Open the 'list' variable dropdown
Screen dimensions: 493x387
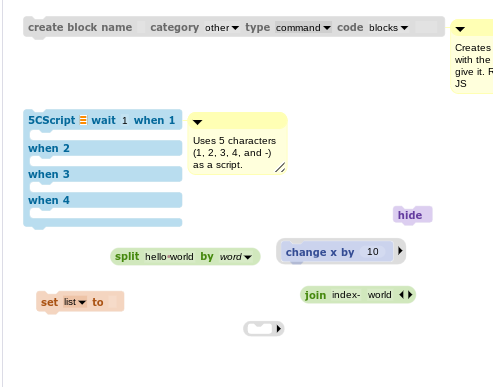pyautogui.click(x=75, y=302)
